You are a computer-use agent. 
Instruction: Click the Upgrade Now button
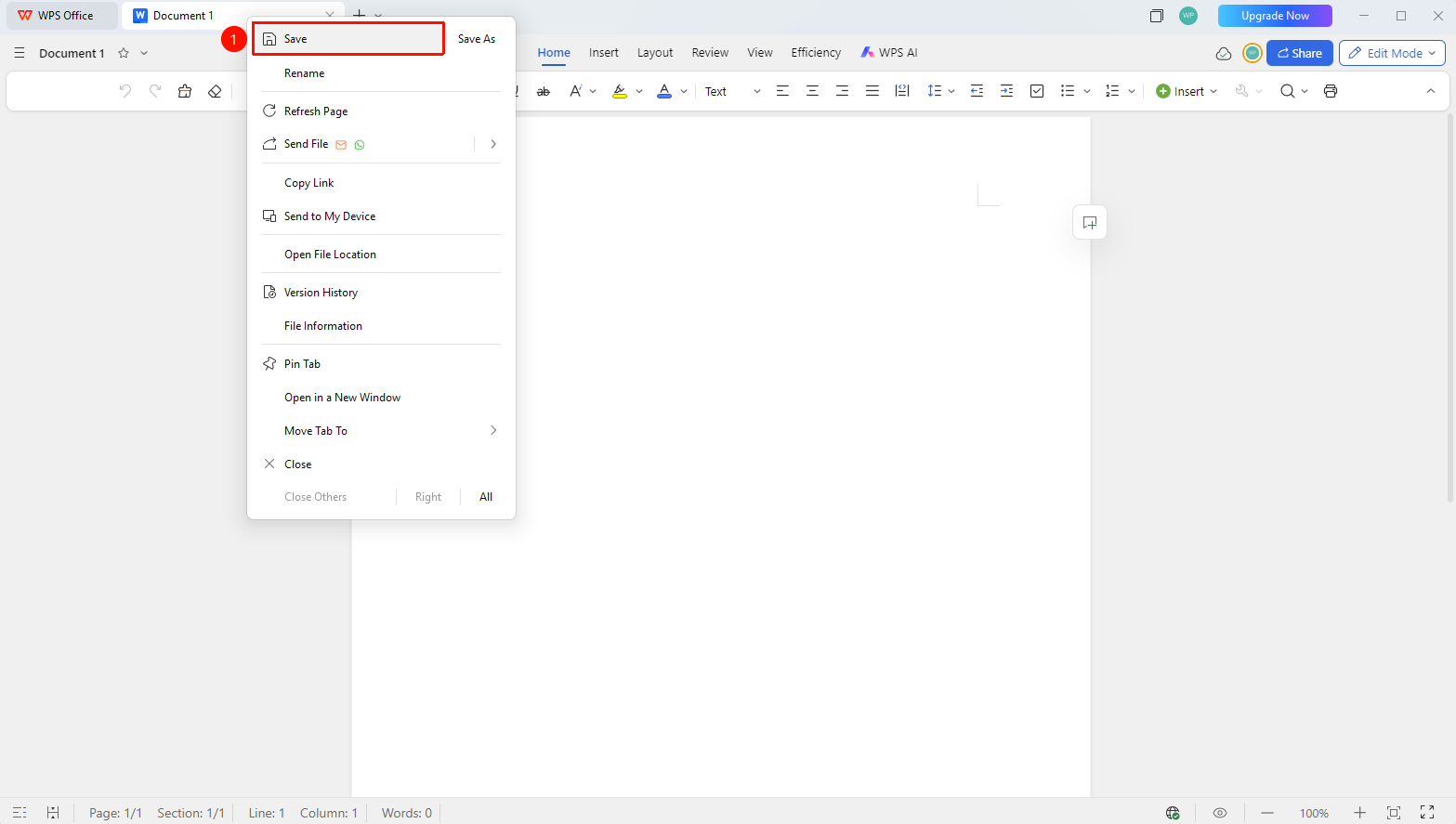tap(1275, 16)
